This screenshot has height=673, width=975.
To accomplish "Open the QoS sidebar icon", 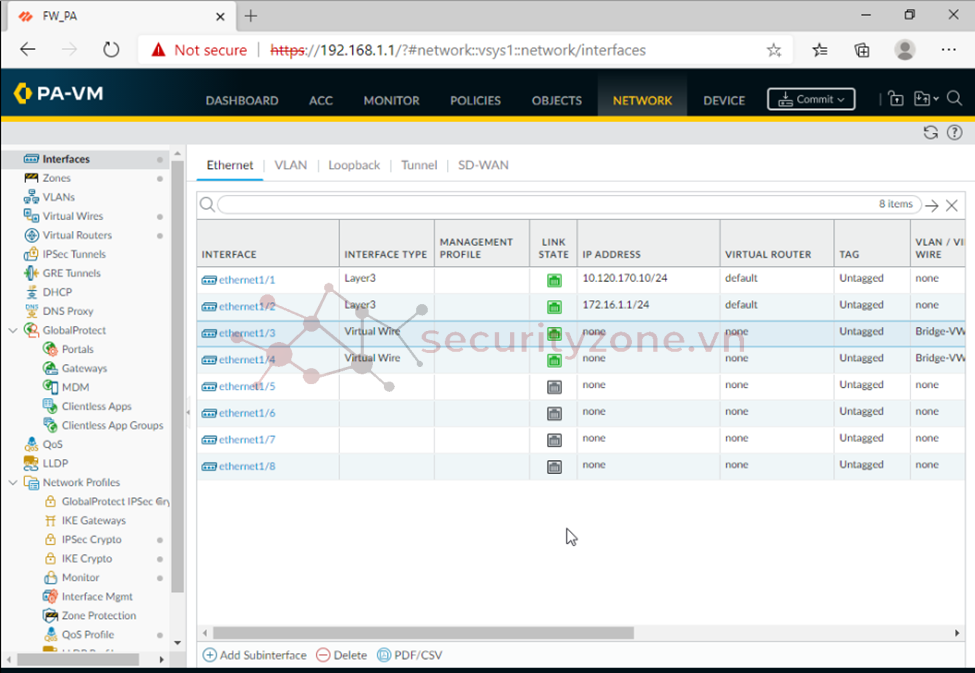I will [31, 444].
